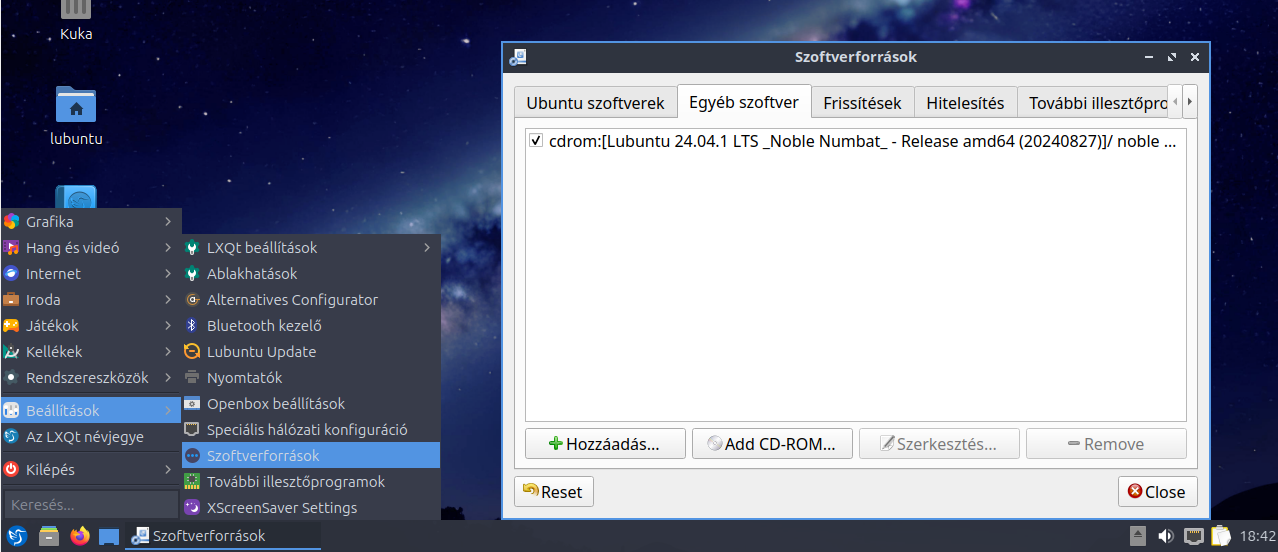
Task: Open the Internet menu category
Action: pyautogui.click(x=91, y=274)
